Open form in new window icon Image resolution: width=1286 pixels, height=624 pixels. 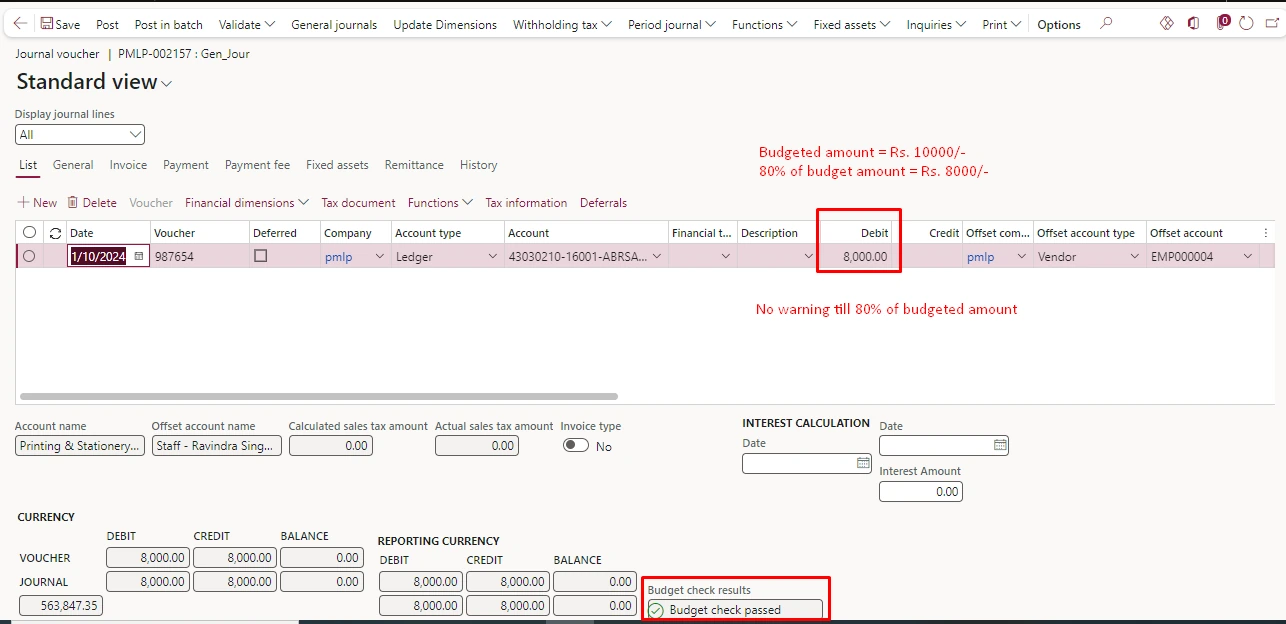[1272, 23]
